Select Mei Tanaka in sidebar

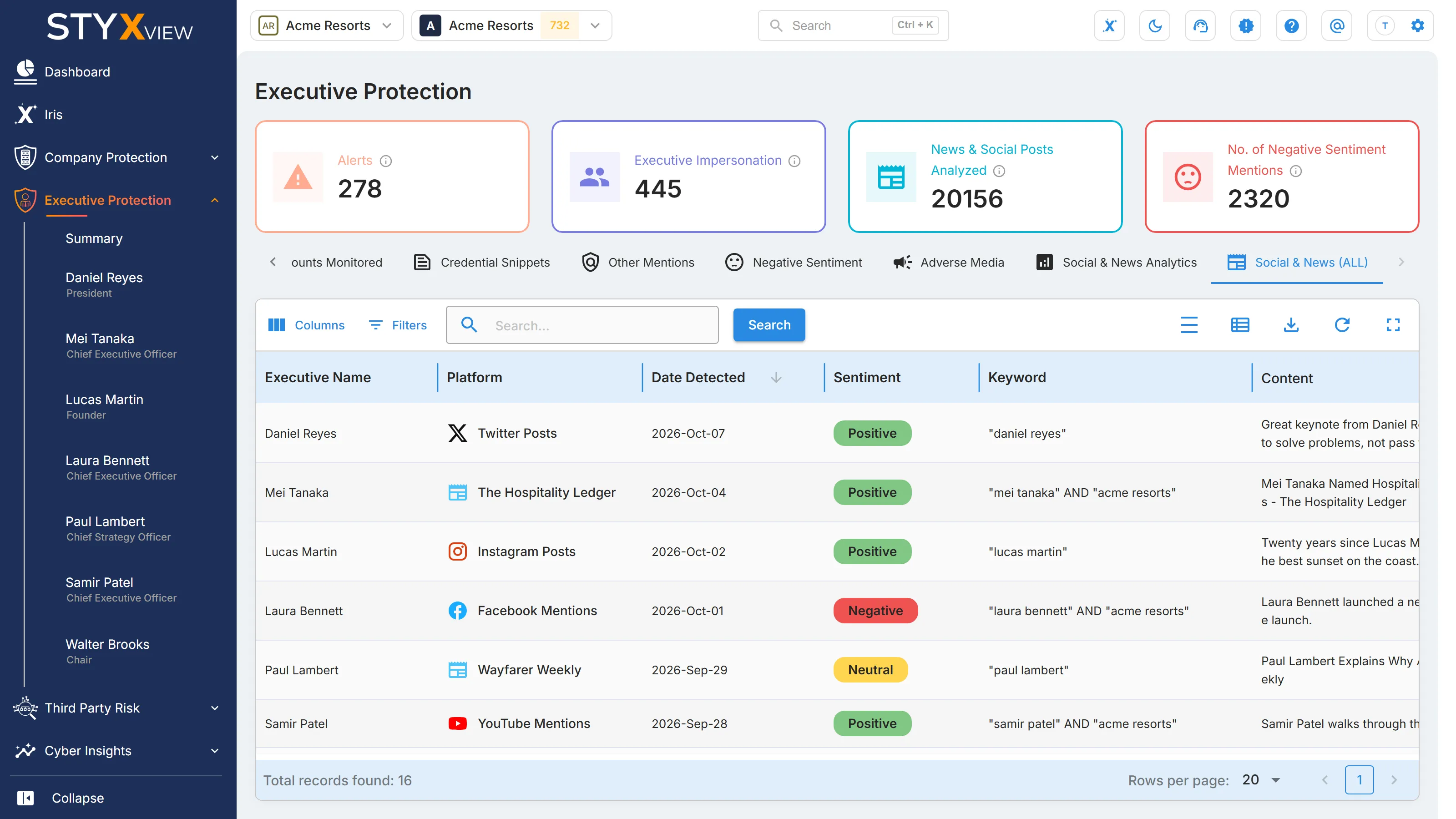121,345
